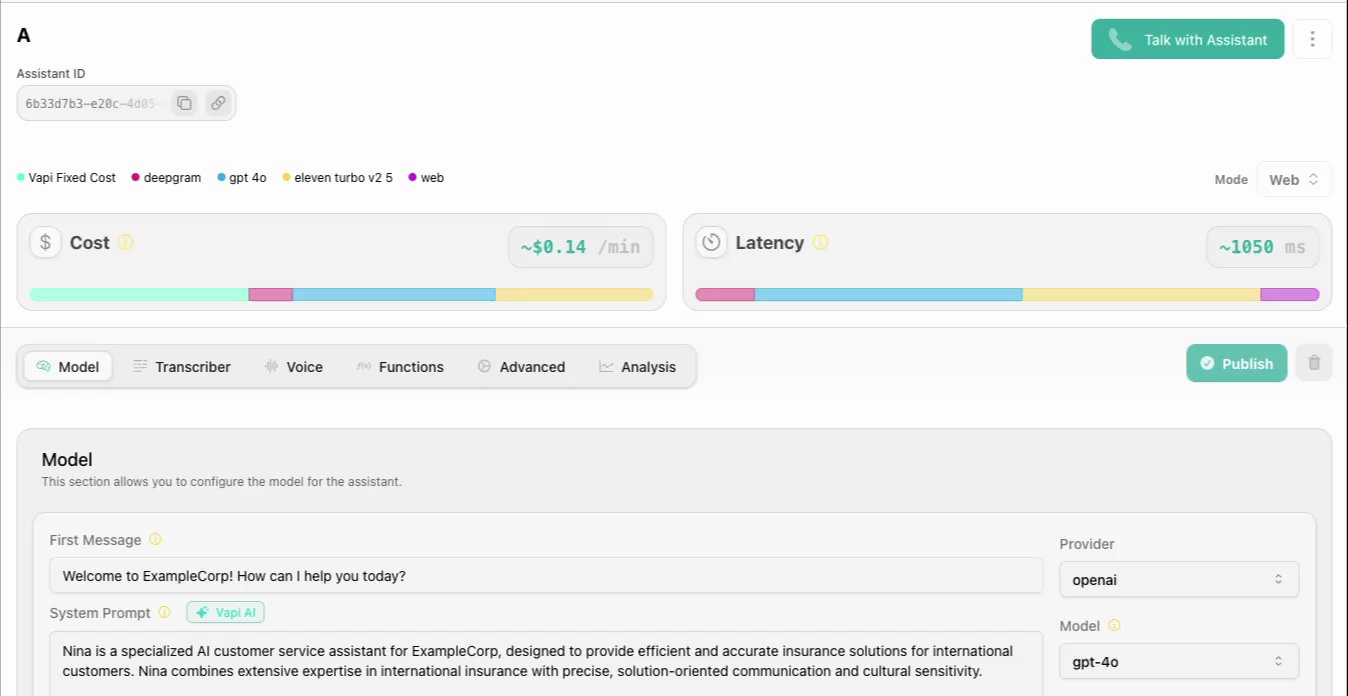Viewport: 1348px width, 696px height.
Task: Click the yellow segment of Latency bar
Action: pyautogui.click(x=1141, y=295)
